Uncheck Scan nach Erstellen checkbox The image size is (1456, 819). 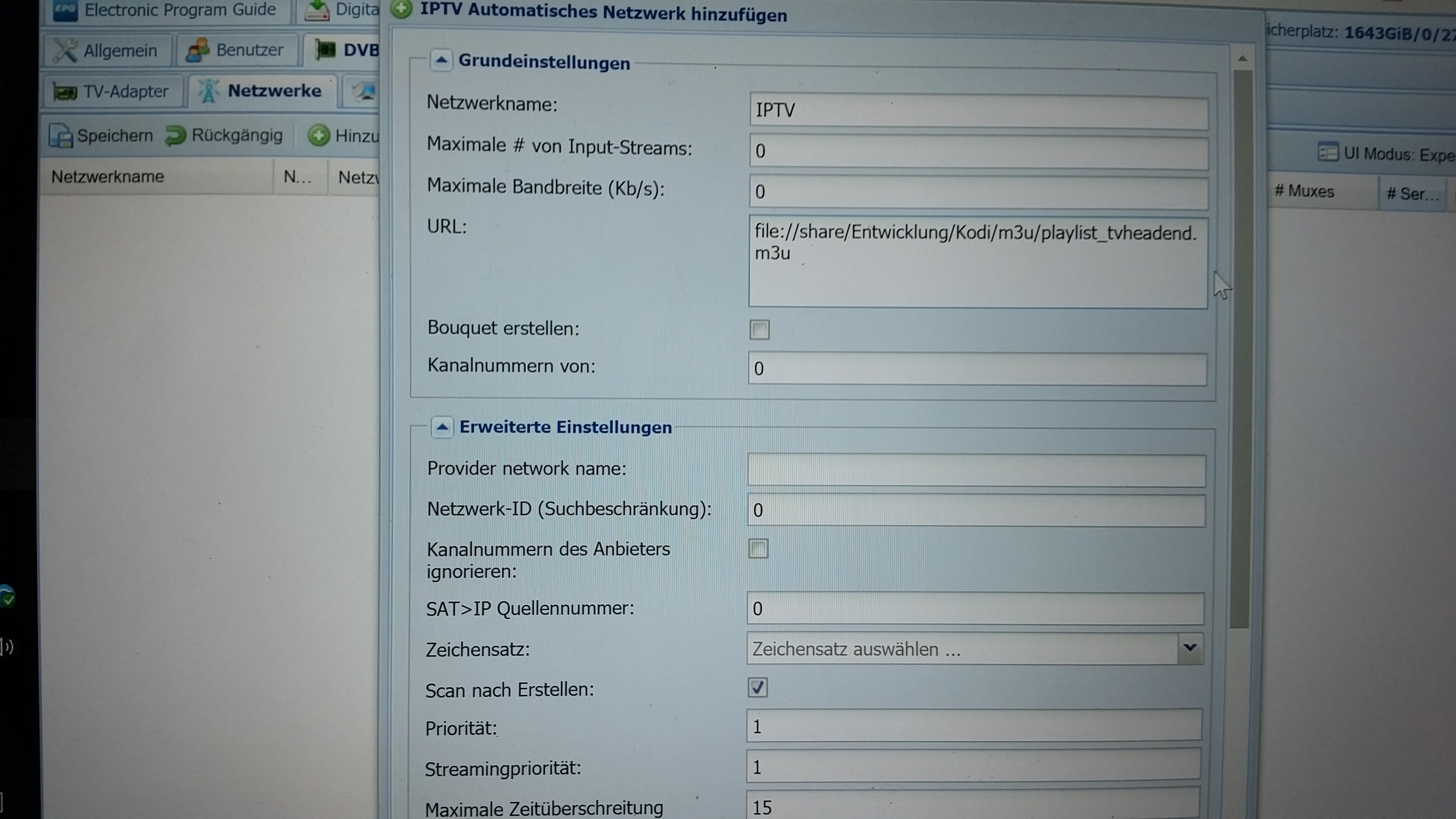point(757,687)
